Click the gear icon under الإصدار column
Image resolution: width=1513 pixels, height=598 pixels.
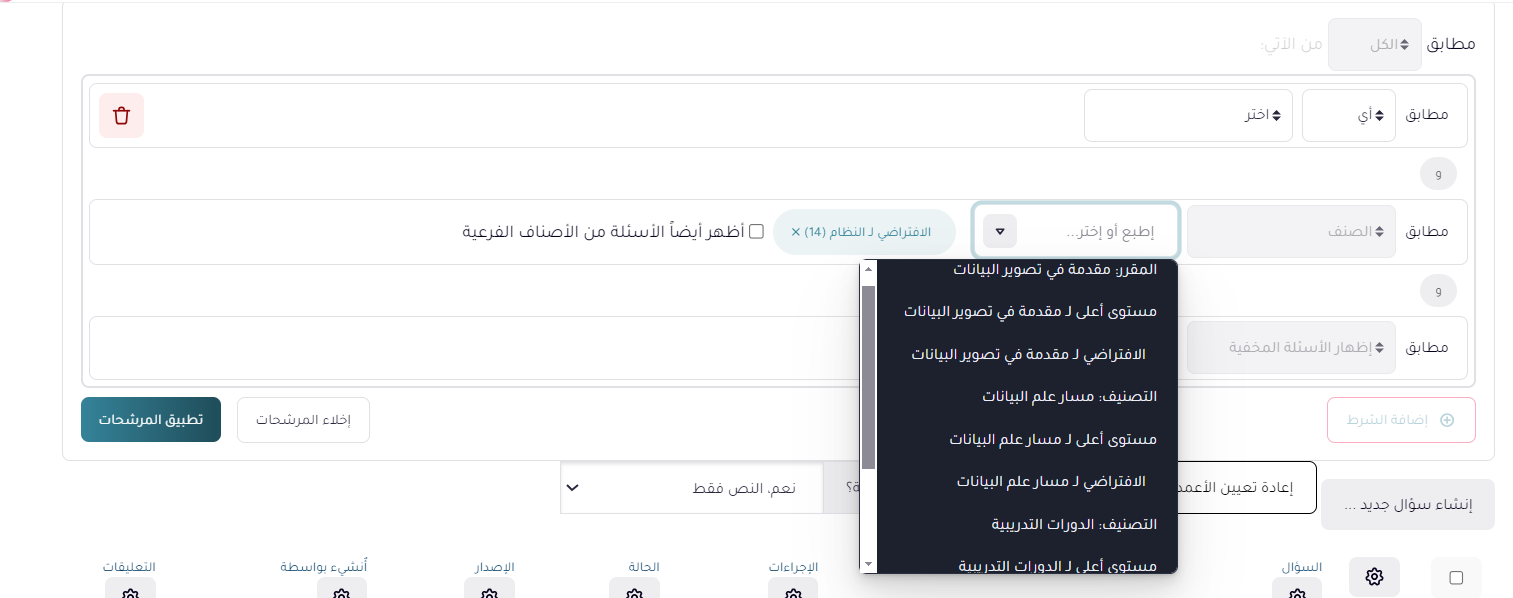(489, 592)
